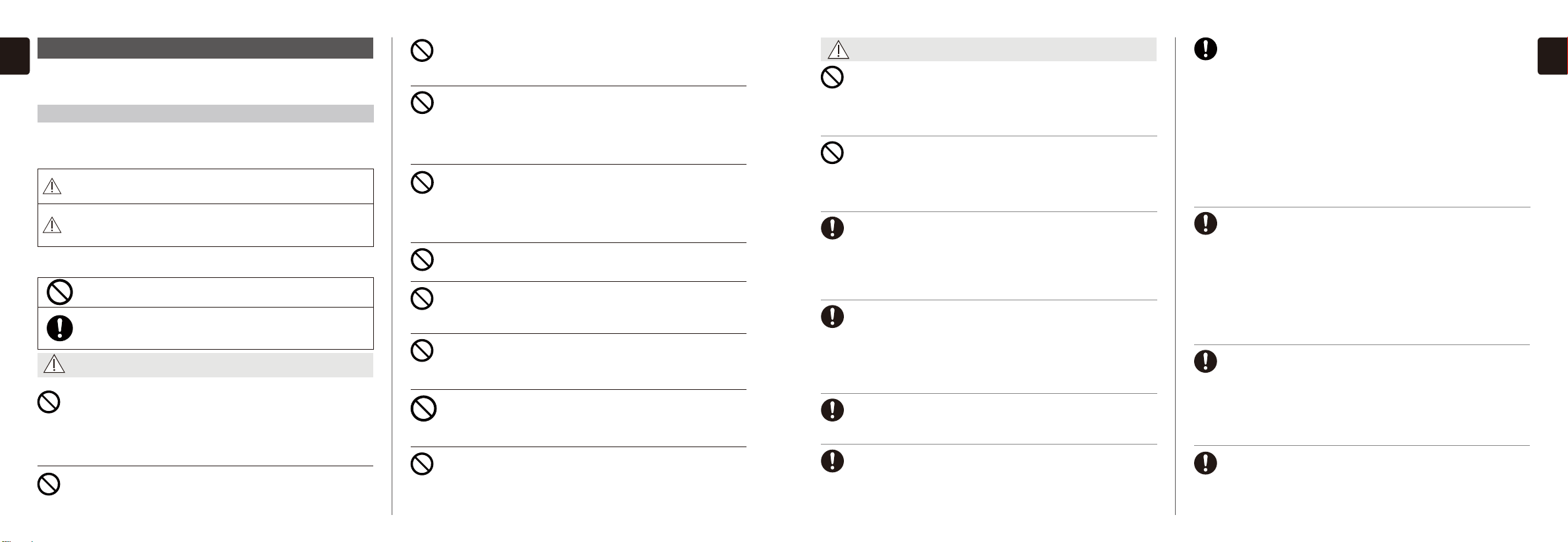The image size is (1568, 542).
Task: Click the last exclamation icon in the third column
Action: click(832, 460)
